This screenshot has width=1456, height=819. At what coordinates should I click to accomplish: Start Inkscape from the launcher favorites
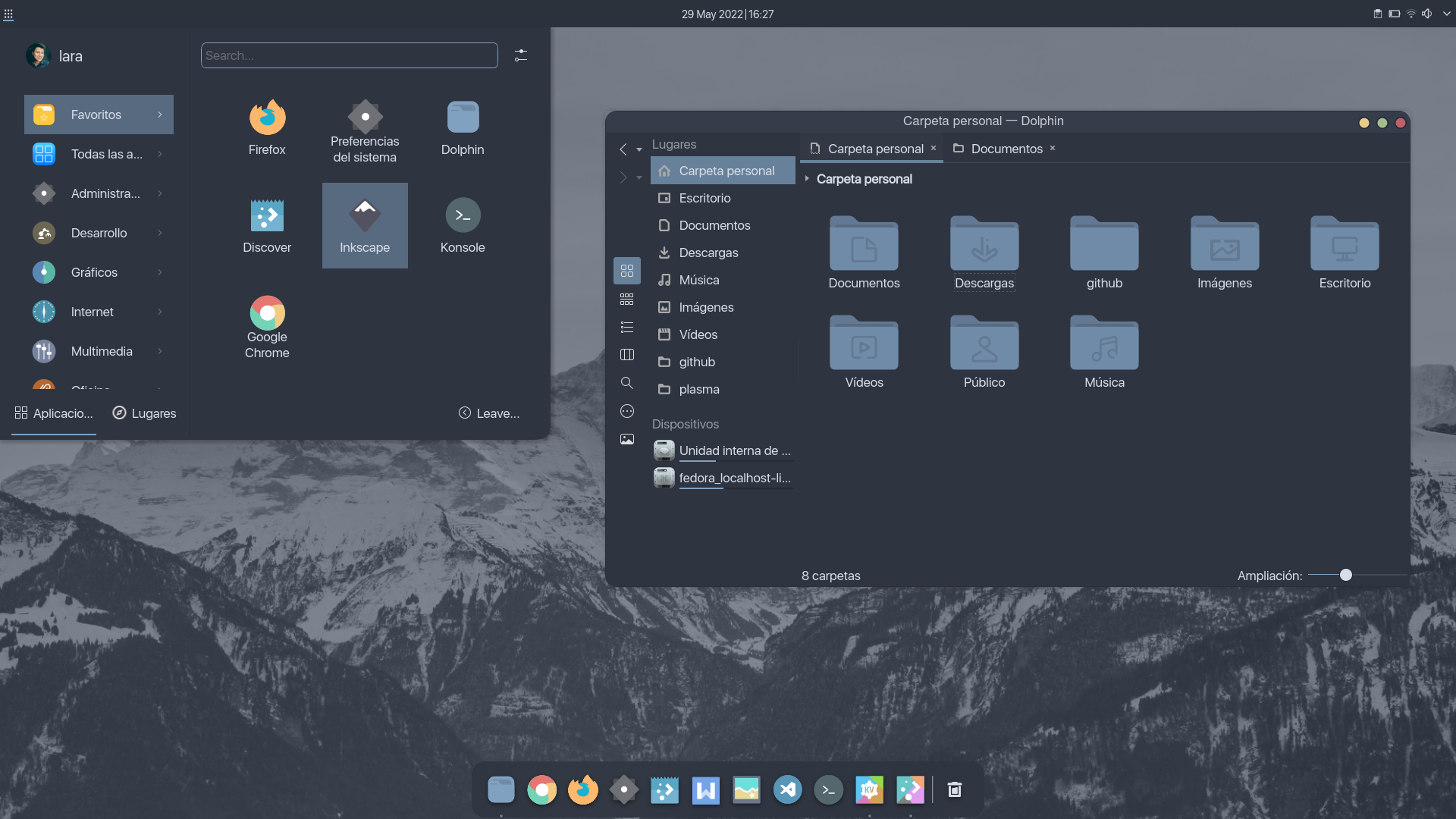pyautogui.click(x=365, y=225)
